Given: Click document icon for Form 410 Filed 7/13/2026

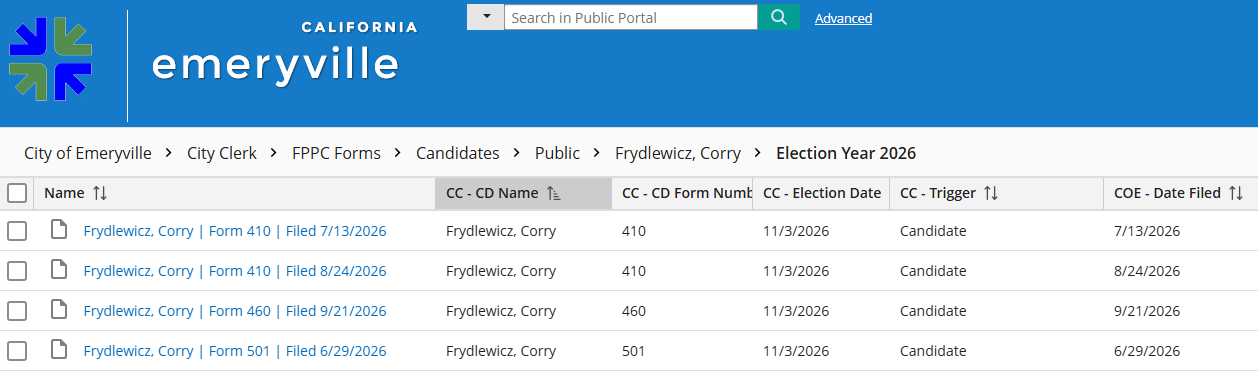Looking at the screenshot, I should tap(60, 231).
